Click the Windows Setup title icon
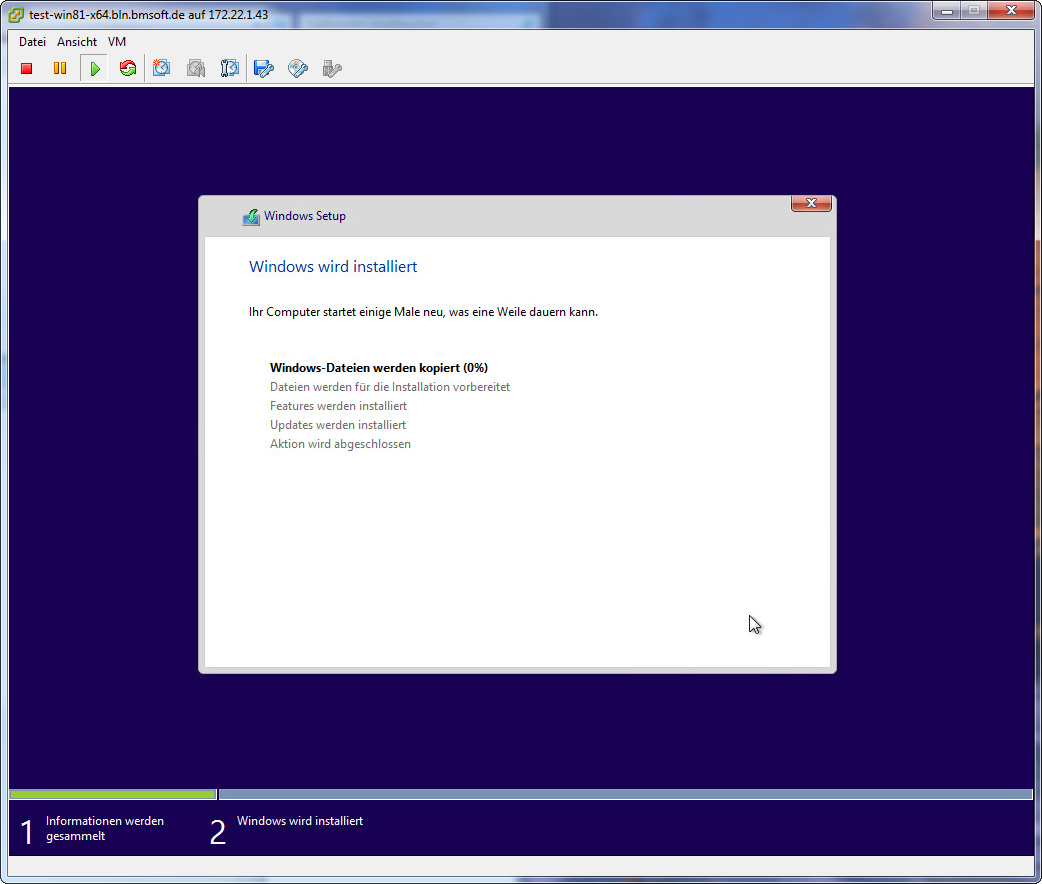This screenshot has height=884, width=1042. 251,217
